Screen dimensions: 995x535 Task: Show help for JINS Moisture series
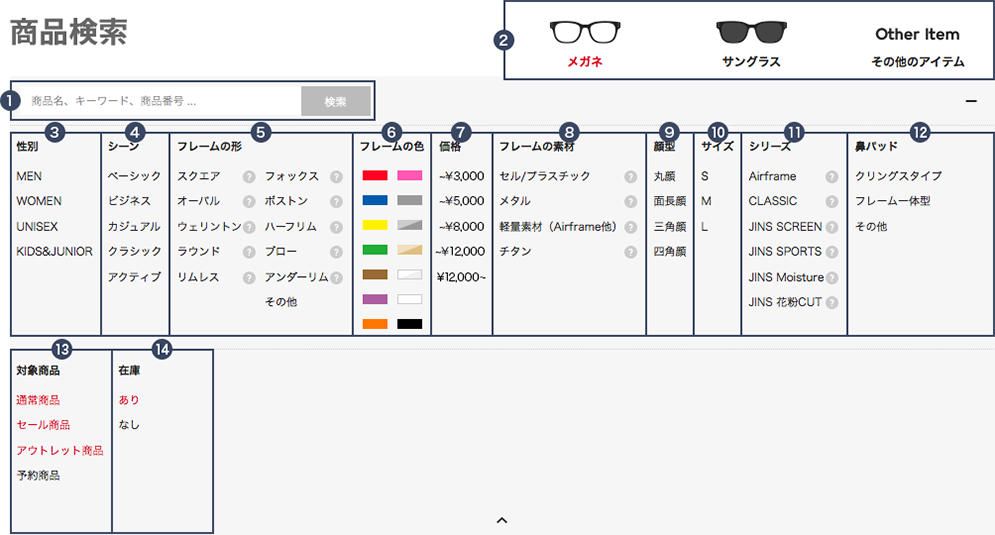832,277
